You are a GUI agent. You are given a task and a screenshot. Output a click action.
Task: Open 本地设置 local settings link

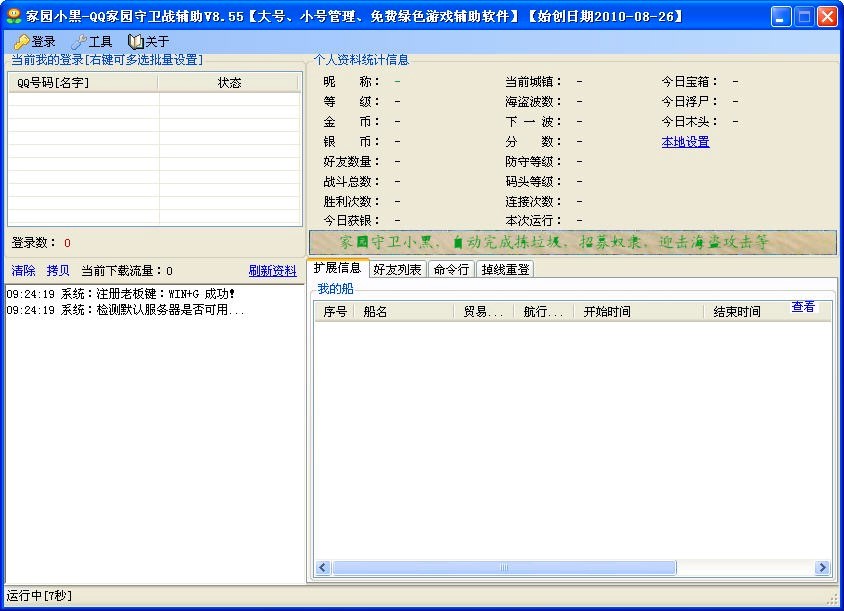click(685, 142)
